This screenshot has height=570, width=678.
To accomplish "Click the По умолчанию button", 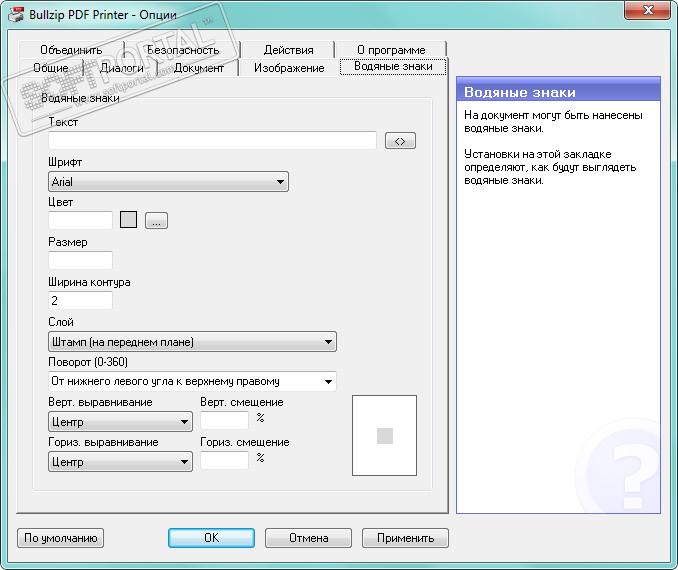I will tap(61, 538).
